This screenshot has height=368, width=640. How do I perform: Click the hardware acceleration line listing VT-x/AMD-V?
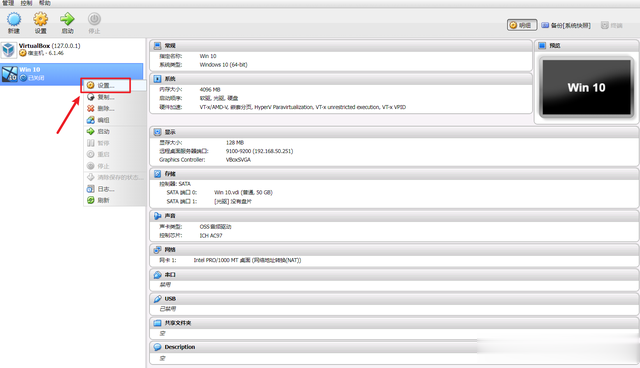point(302,107)
